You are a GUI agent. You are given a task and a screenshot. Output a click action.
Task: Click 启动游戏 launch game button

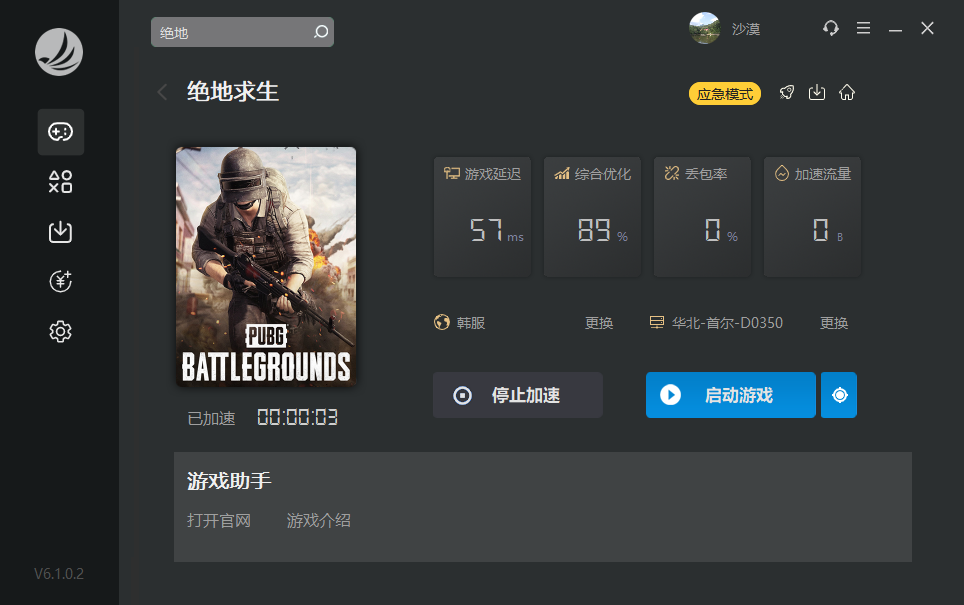(x=730, y=395)
